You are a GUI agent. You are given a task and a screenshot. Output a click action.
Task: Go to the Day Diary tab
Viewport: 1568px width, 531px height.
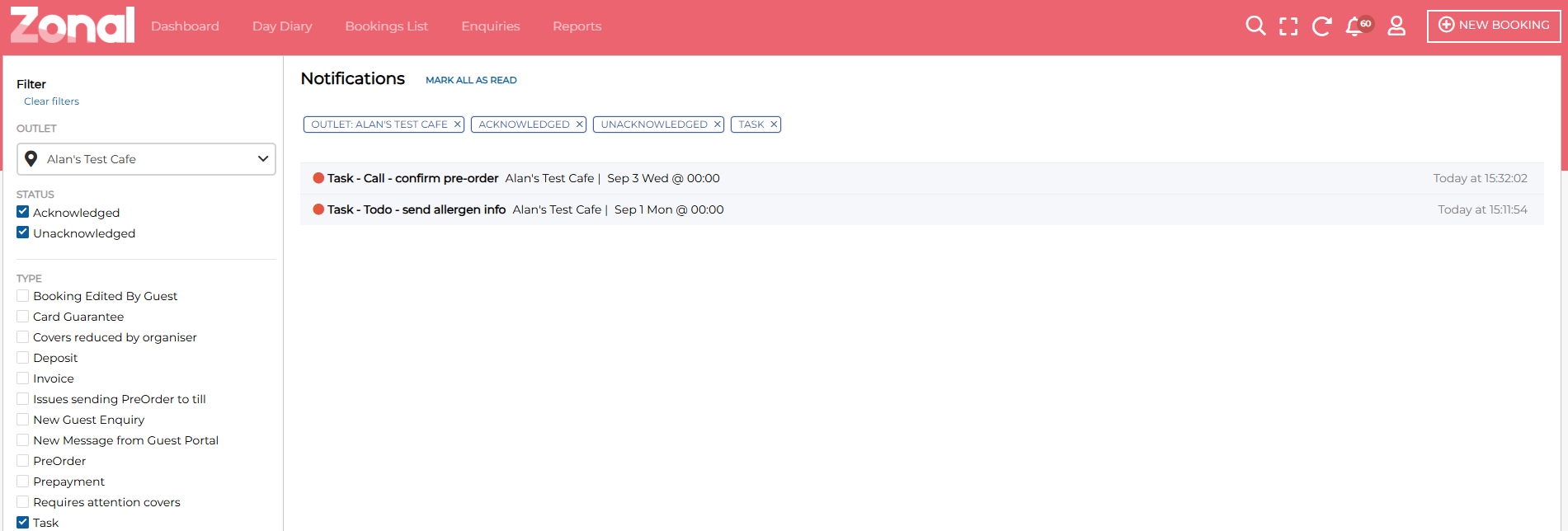point(282,26)
